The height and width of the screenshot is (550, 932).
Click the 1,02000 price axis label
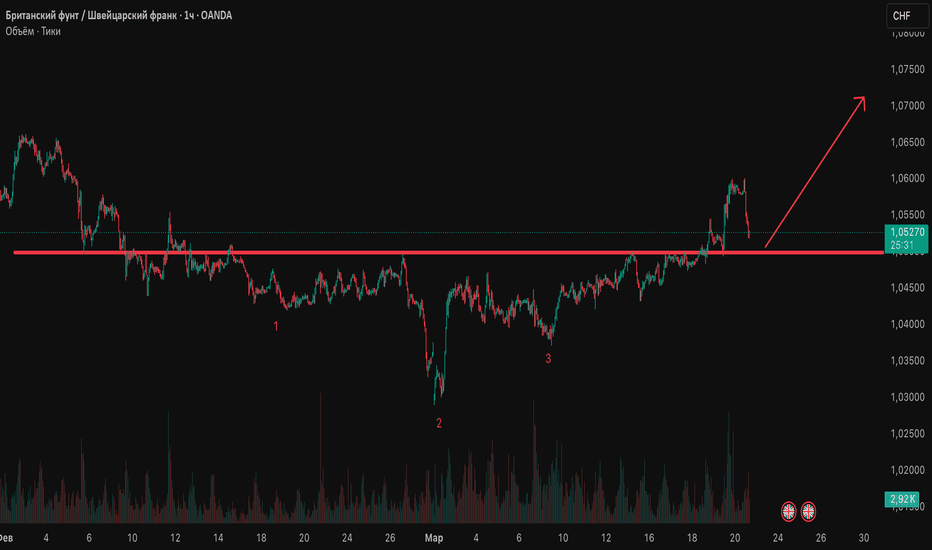click(x=908, y=470)
